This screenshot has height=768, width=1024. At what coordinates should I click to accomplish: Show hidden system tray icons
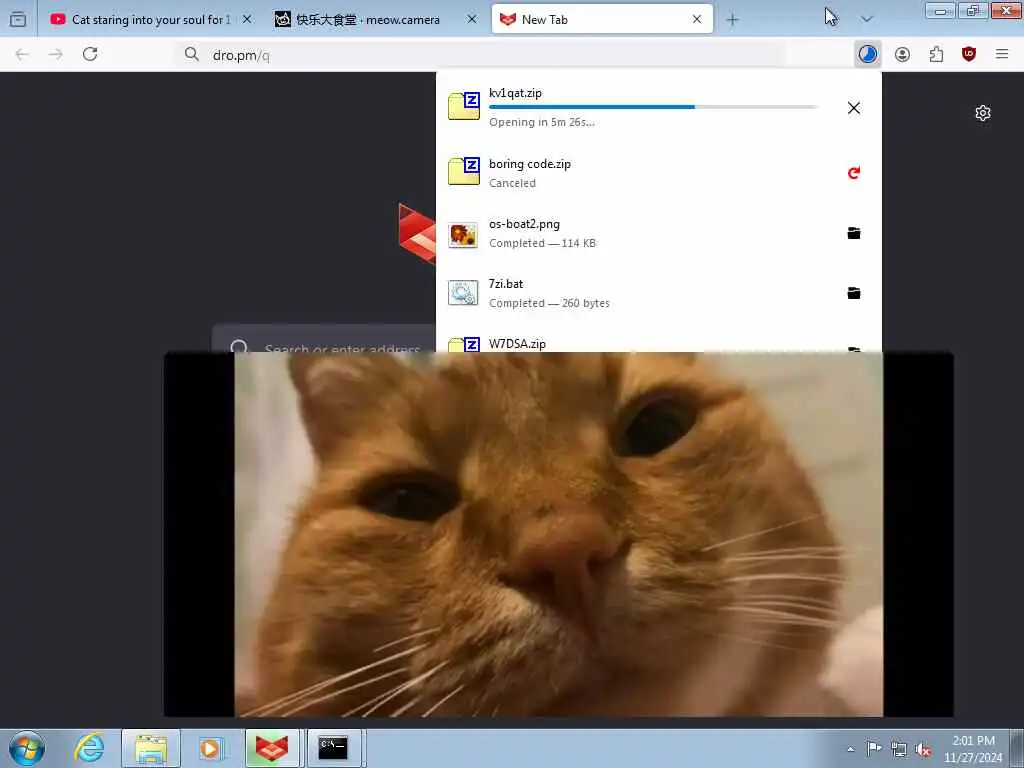pyautogui.click(x=850, y=749)
